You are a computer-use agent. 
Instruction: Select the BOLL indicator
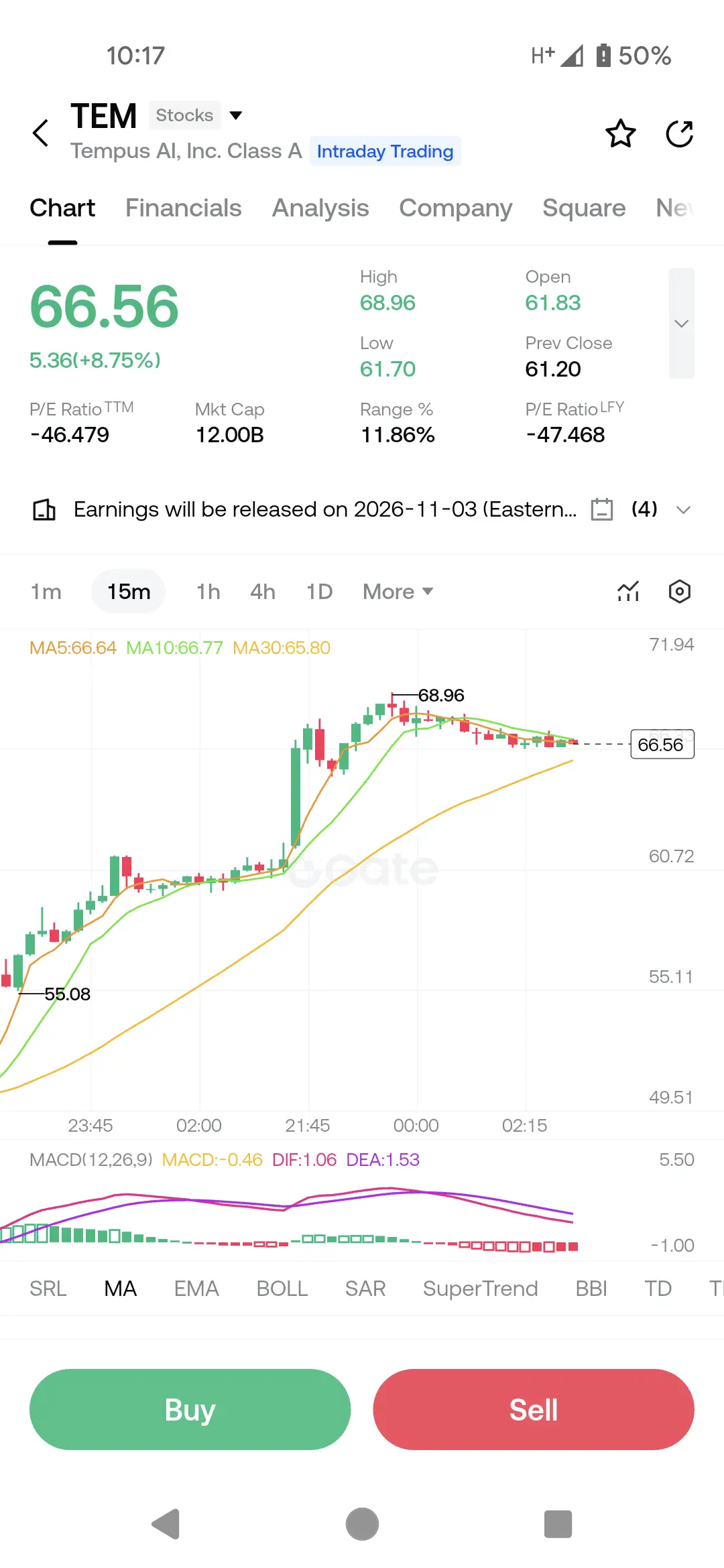click(282, 1289)
